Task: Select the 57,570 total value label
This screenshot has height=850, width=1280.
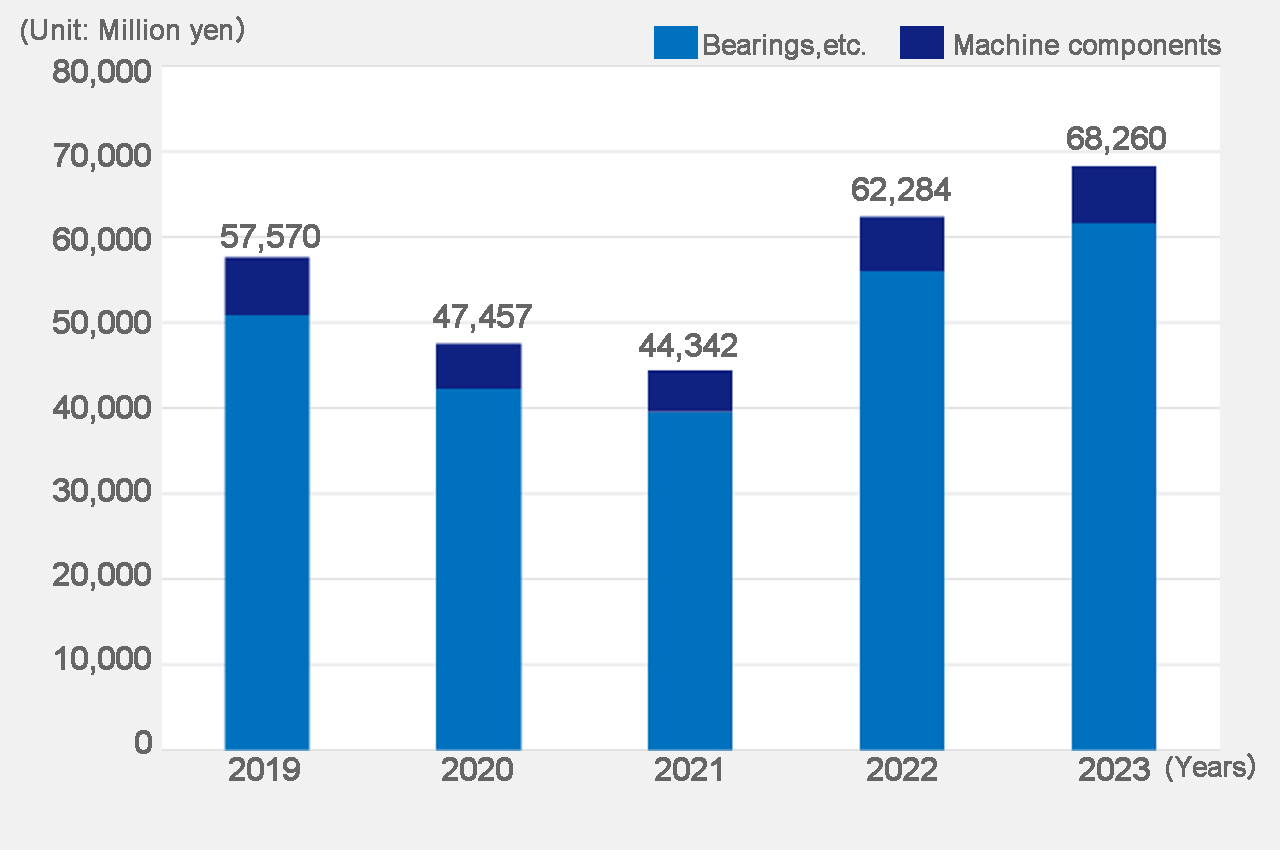Action: coord(270,237)
